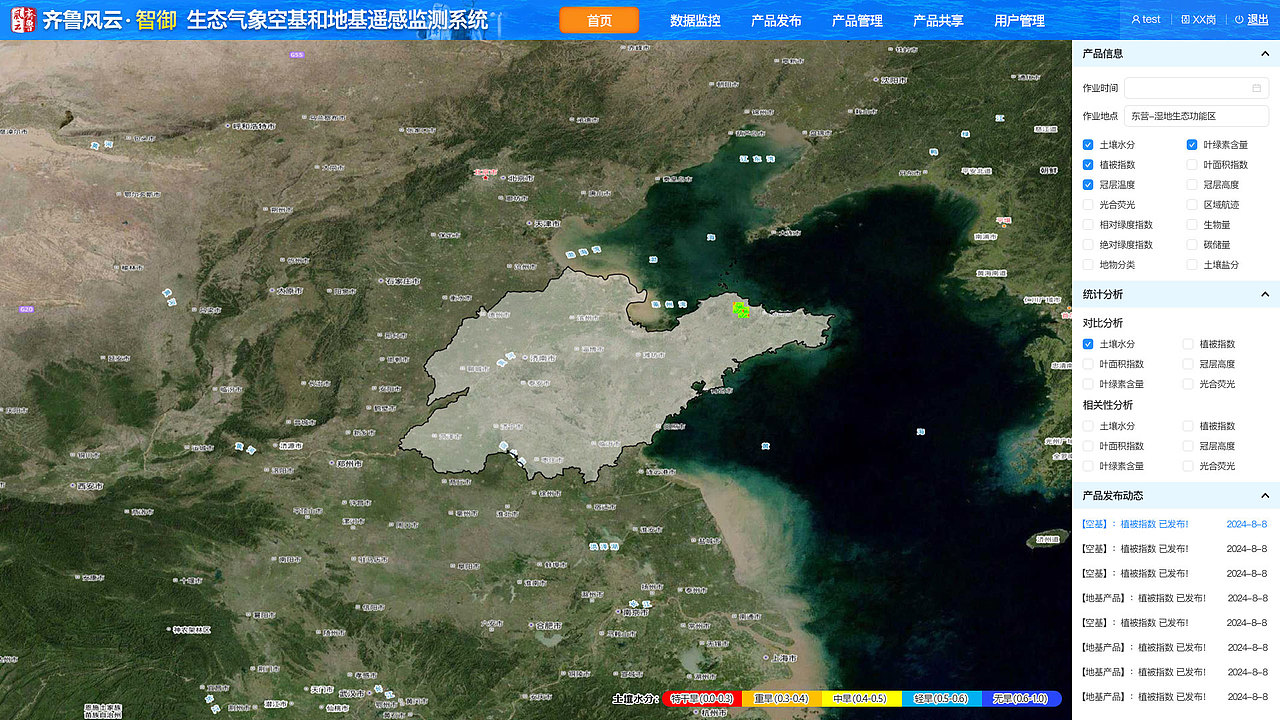
Task: Open the 数据监控 menu
Action: (x=695, y=20)
